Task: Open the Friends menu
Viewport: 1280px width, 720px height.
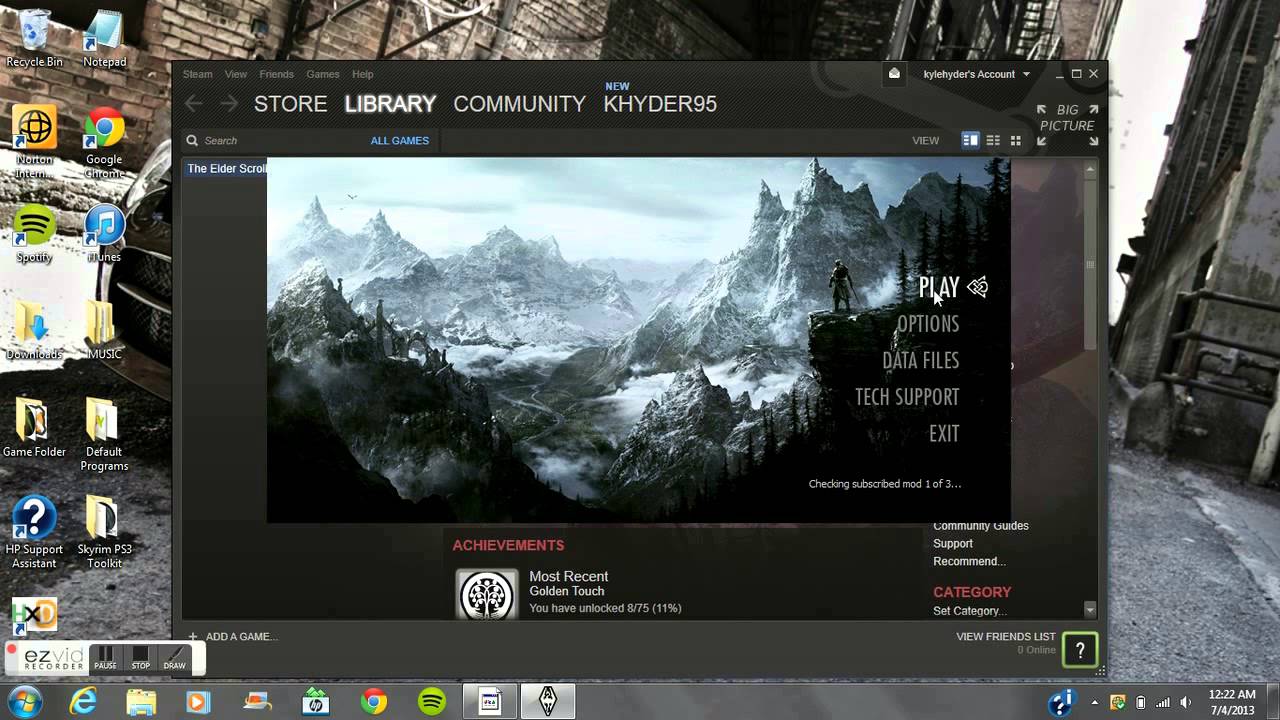Action: point(276,74)
